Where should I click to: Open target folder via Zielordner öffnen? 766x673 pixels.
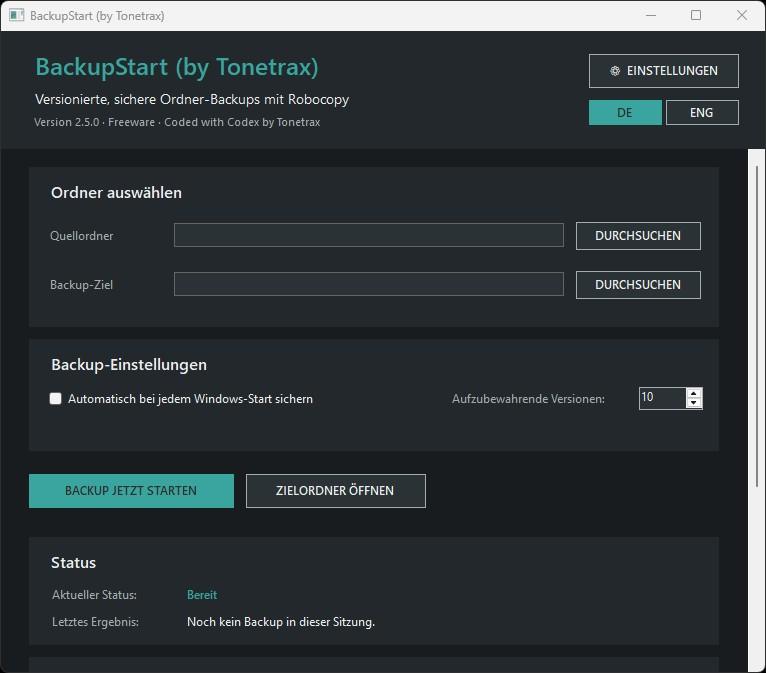(x=336, y=491)
